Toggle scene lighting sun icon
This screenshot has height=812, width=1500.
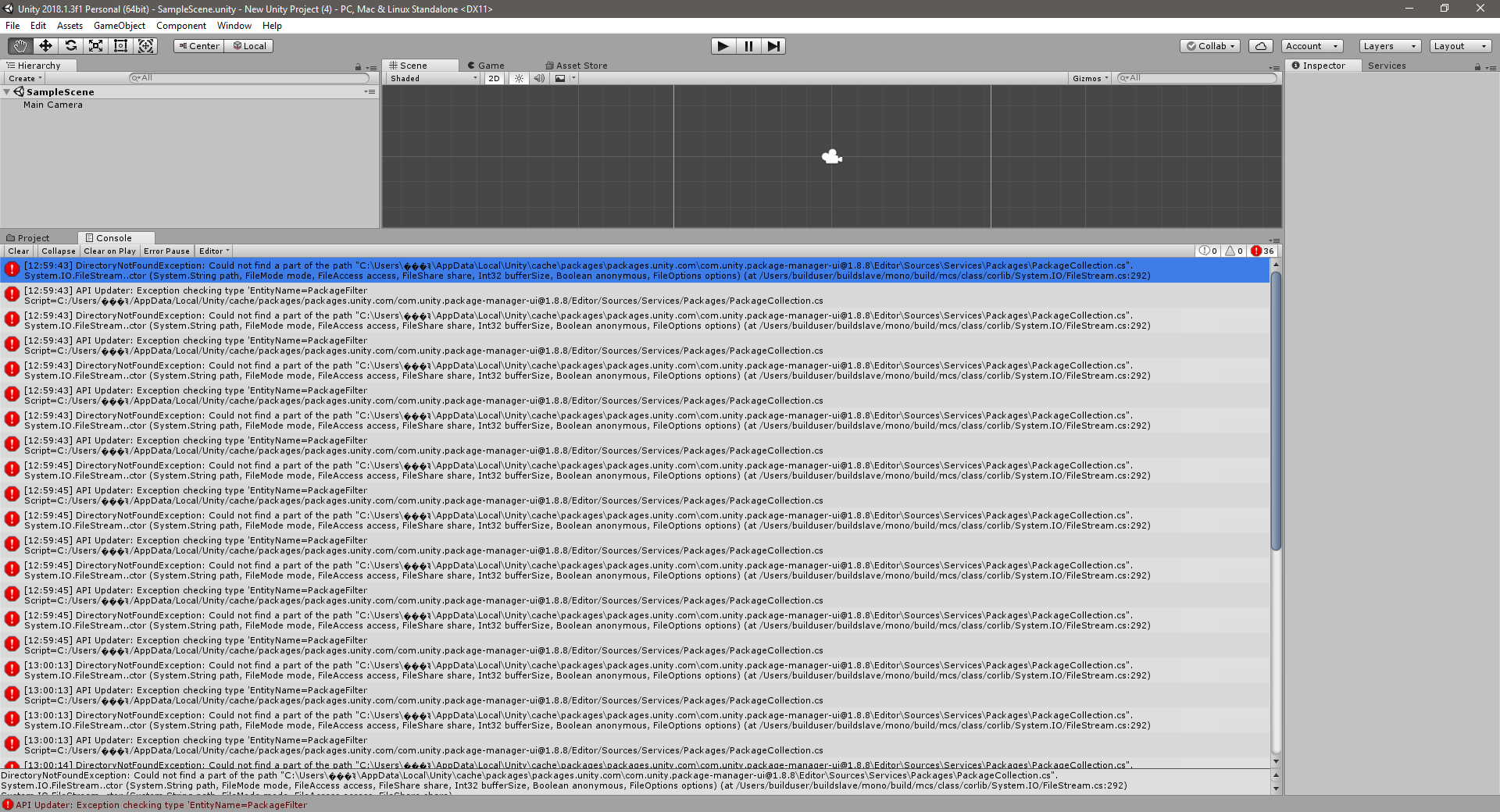(519, 78)
